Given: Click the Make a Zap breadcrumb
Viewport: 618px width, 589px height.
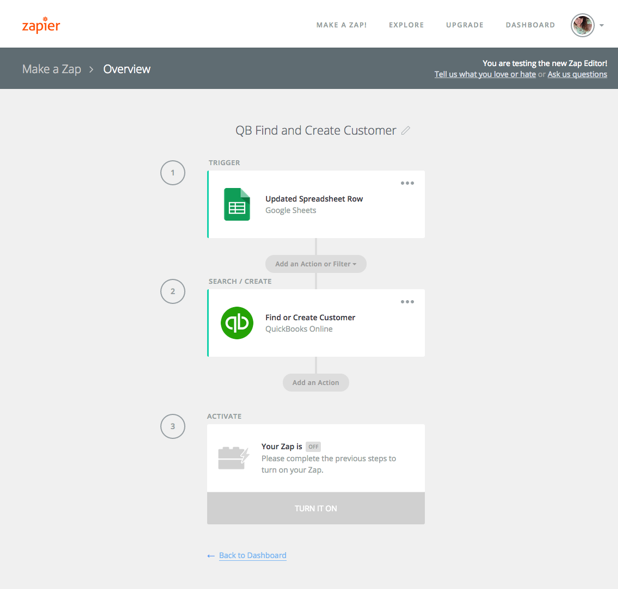Looking at the screenshot, I should (52, 69).
